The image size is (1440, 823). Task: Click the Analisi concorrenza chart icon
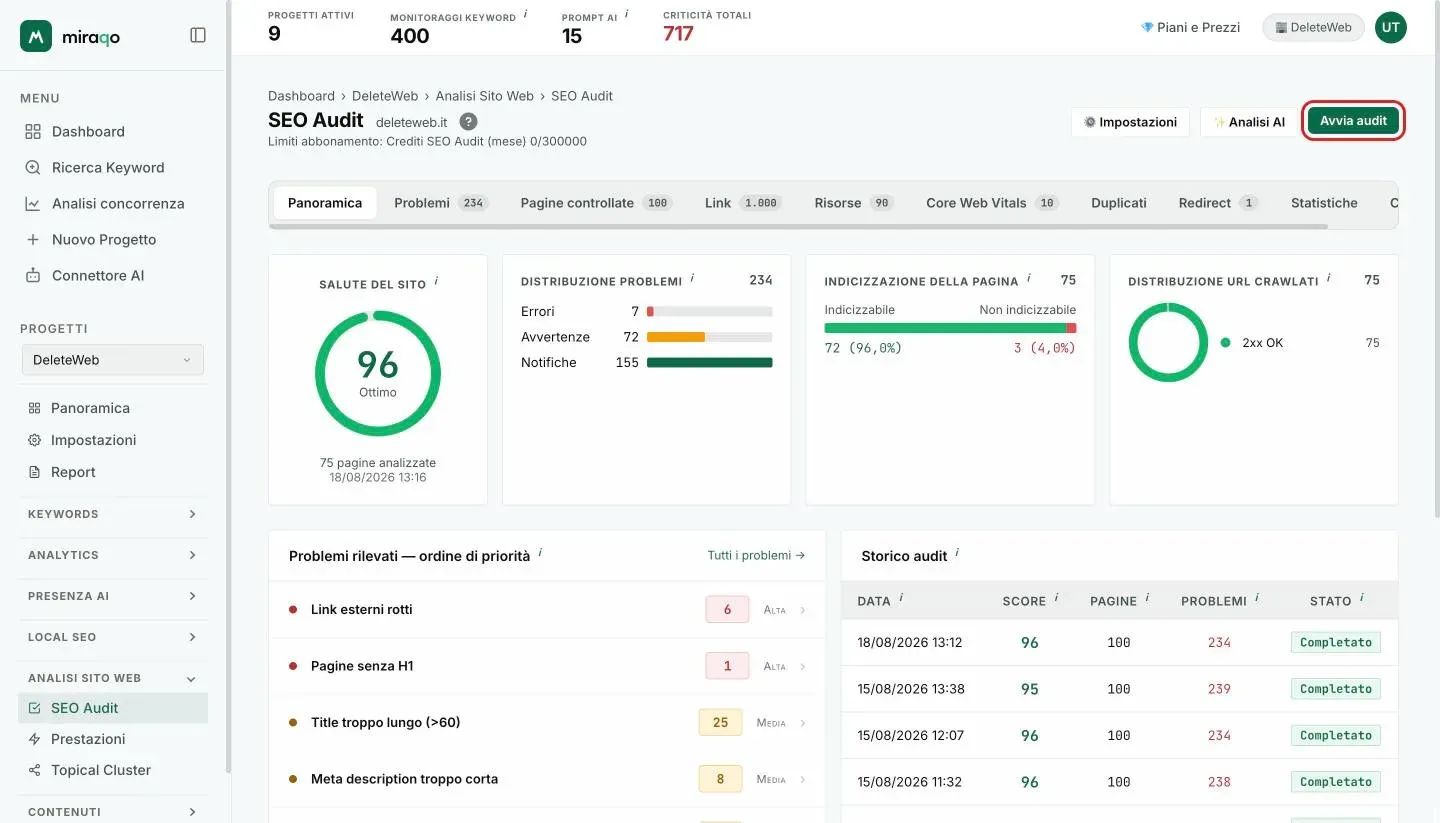33,203
